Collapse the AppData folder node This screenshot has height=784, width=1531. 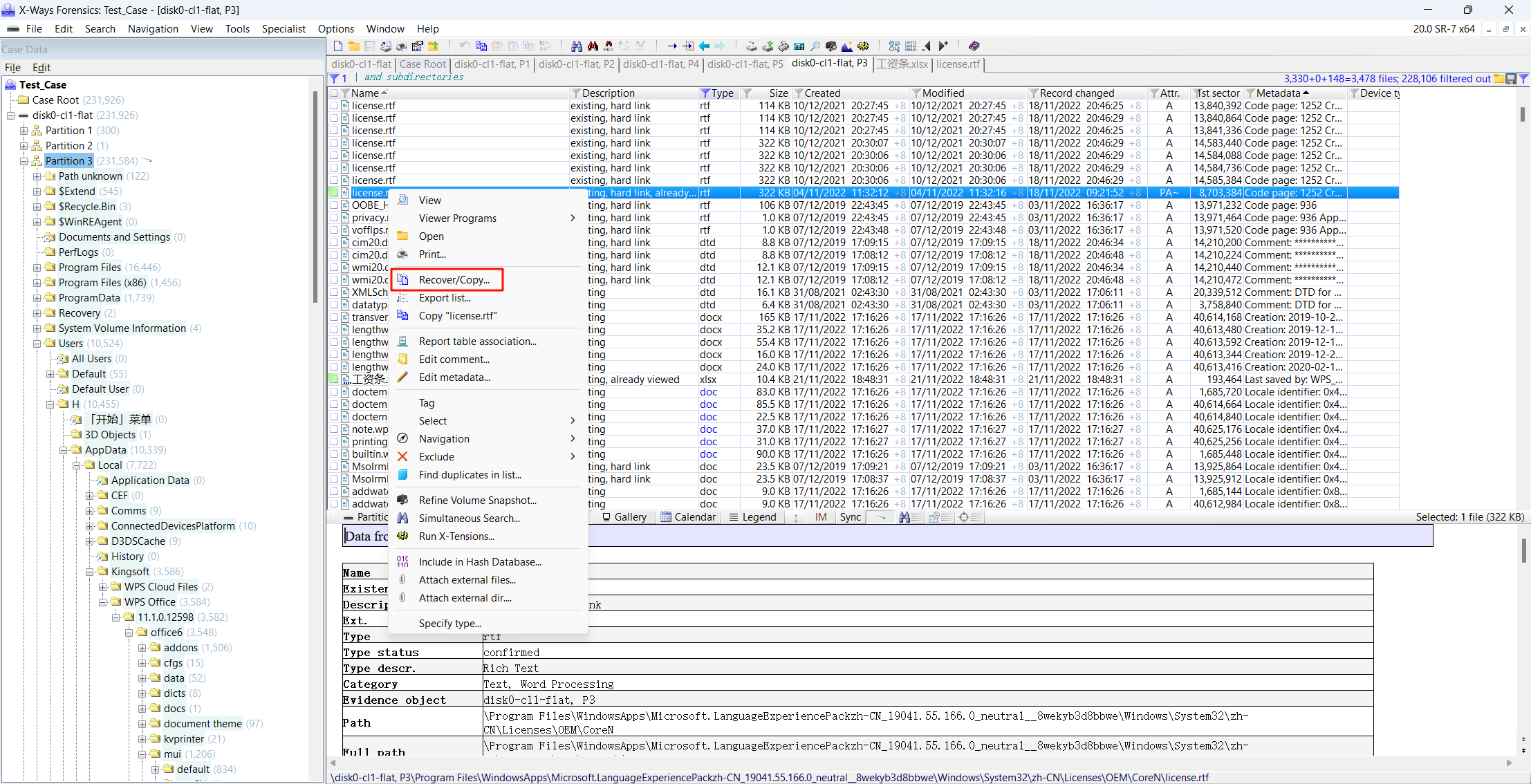click(63, 450)
